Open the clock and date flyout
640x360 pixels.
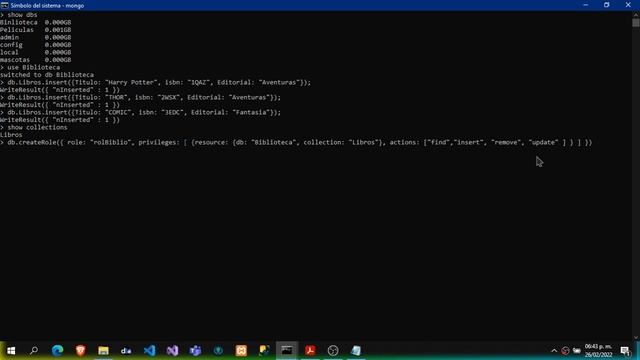click(598, 351)
